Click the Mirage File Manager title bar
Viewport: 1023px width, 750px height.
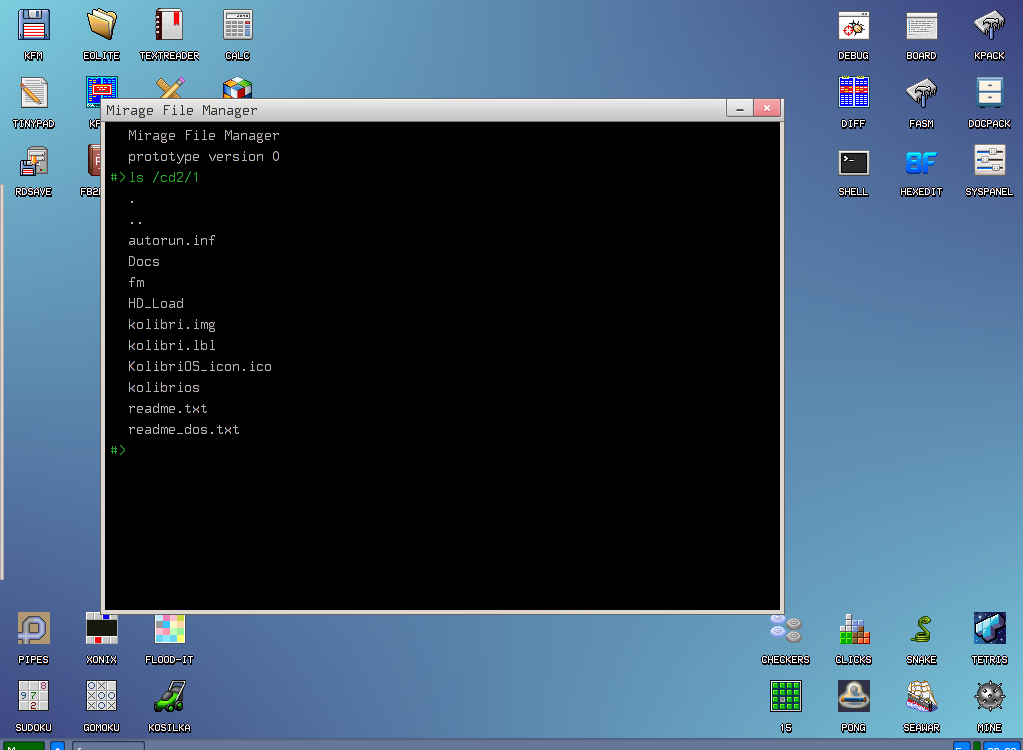pos(400,110)
